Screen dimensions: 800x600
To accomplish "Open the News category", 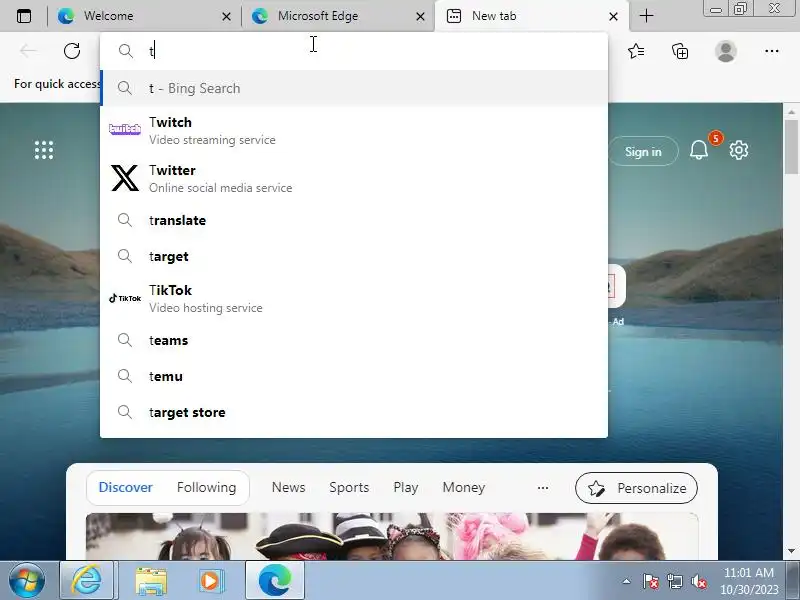I will coord(288,488).
